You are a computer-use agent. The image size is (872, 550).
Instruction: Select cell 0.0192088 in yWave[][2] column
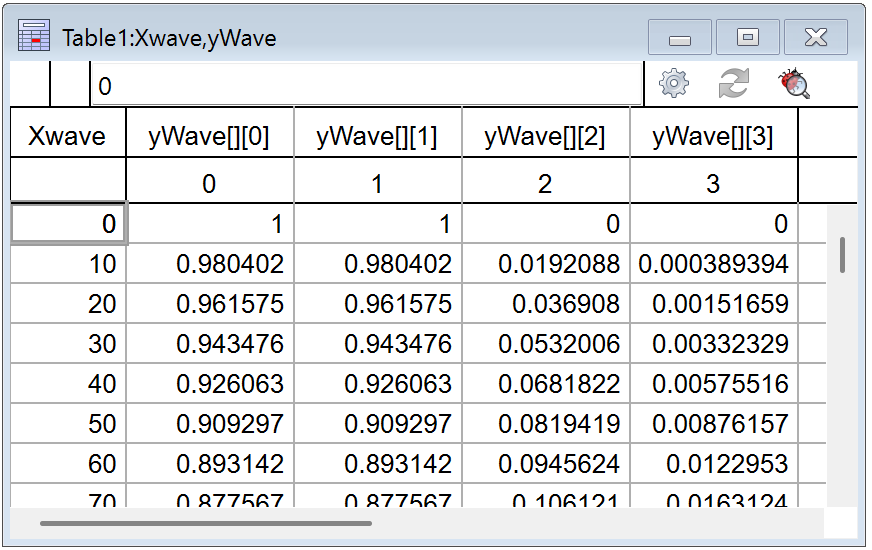[546, 265]
